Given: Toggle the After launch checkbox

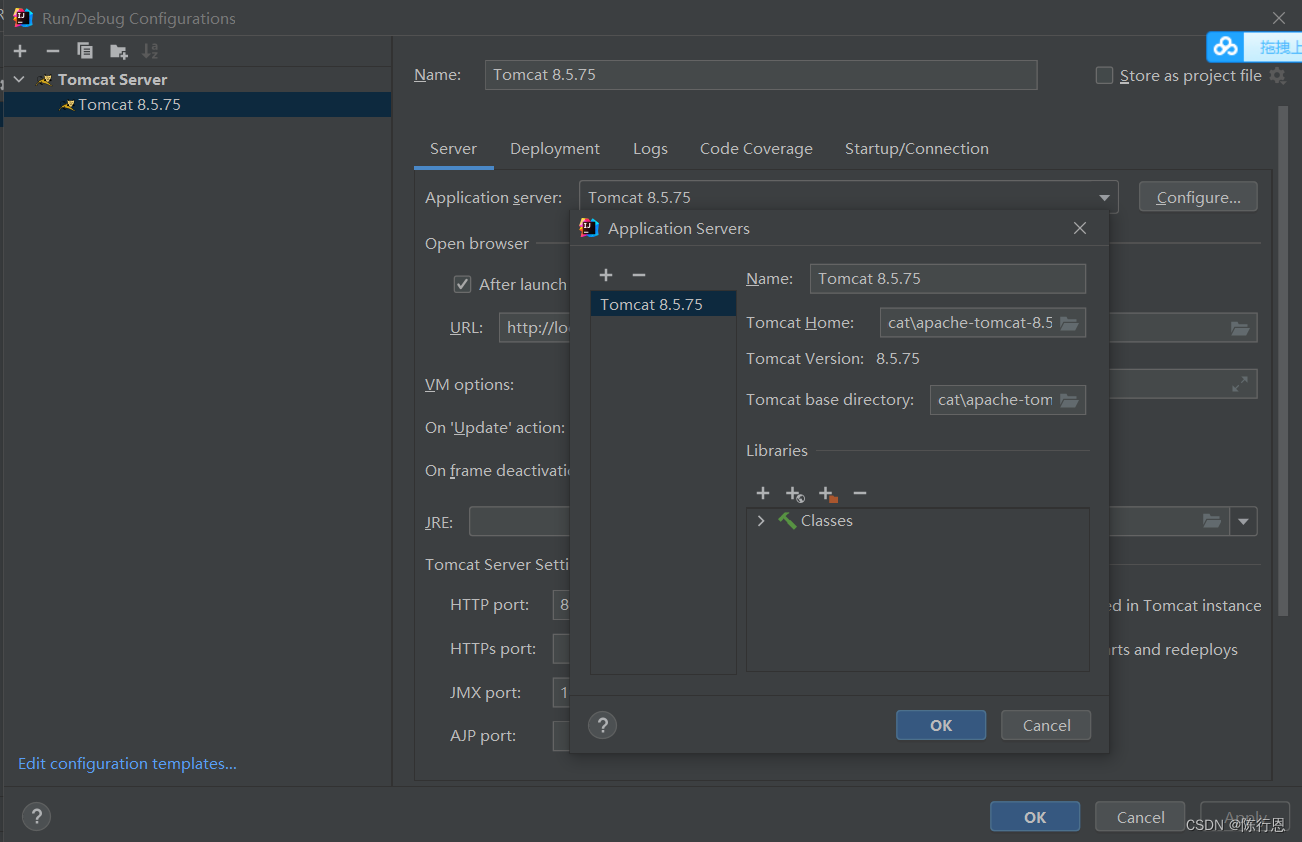Looking at the screenshot, I should (x=462, y=284).
